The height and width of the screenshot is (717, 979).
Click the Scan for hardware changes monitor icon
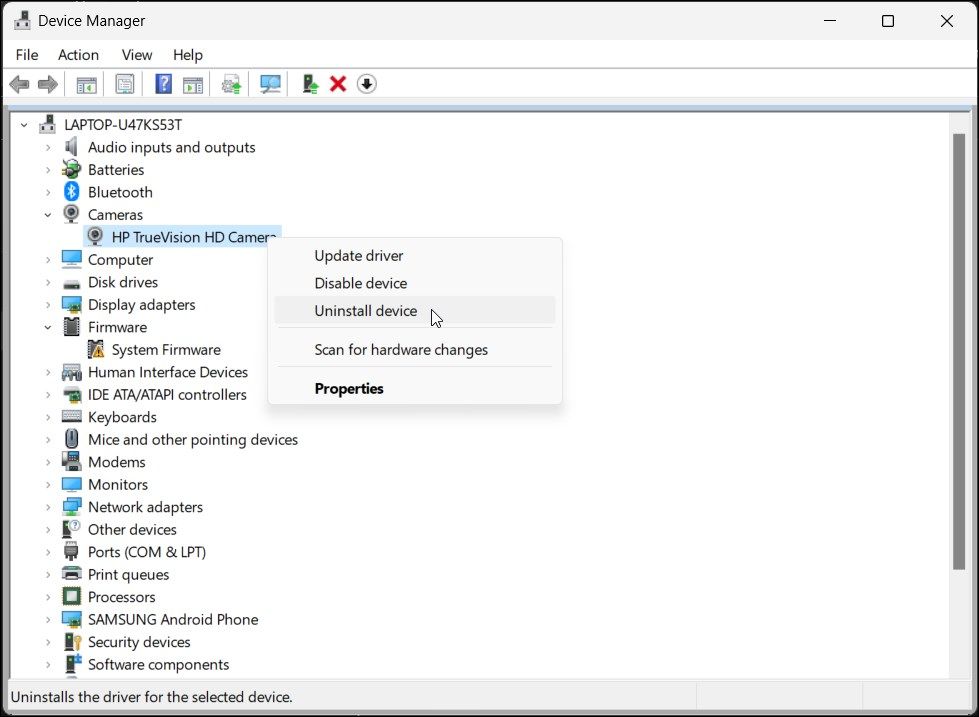270,84
